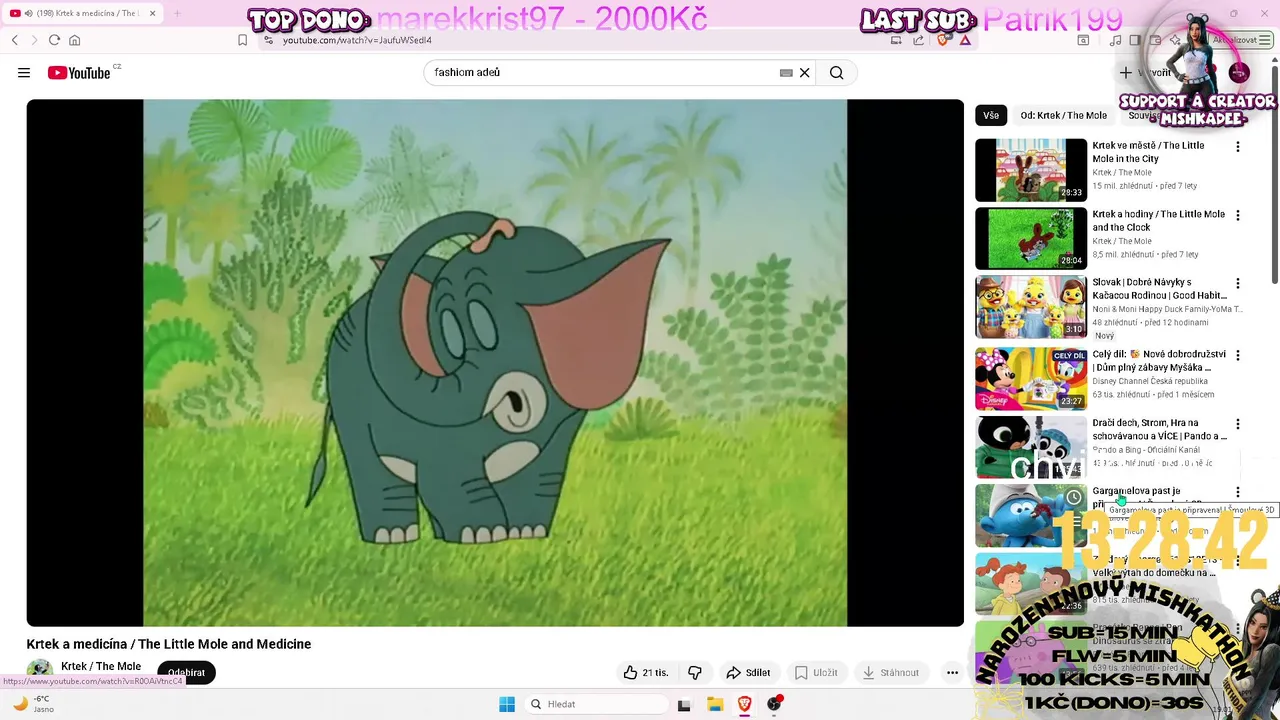Open the weather widget showing -6°C

click(32, 704)
